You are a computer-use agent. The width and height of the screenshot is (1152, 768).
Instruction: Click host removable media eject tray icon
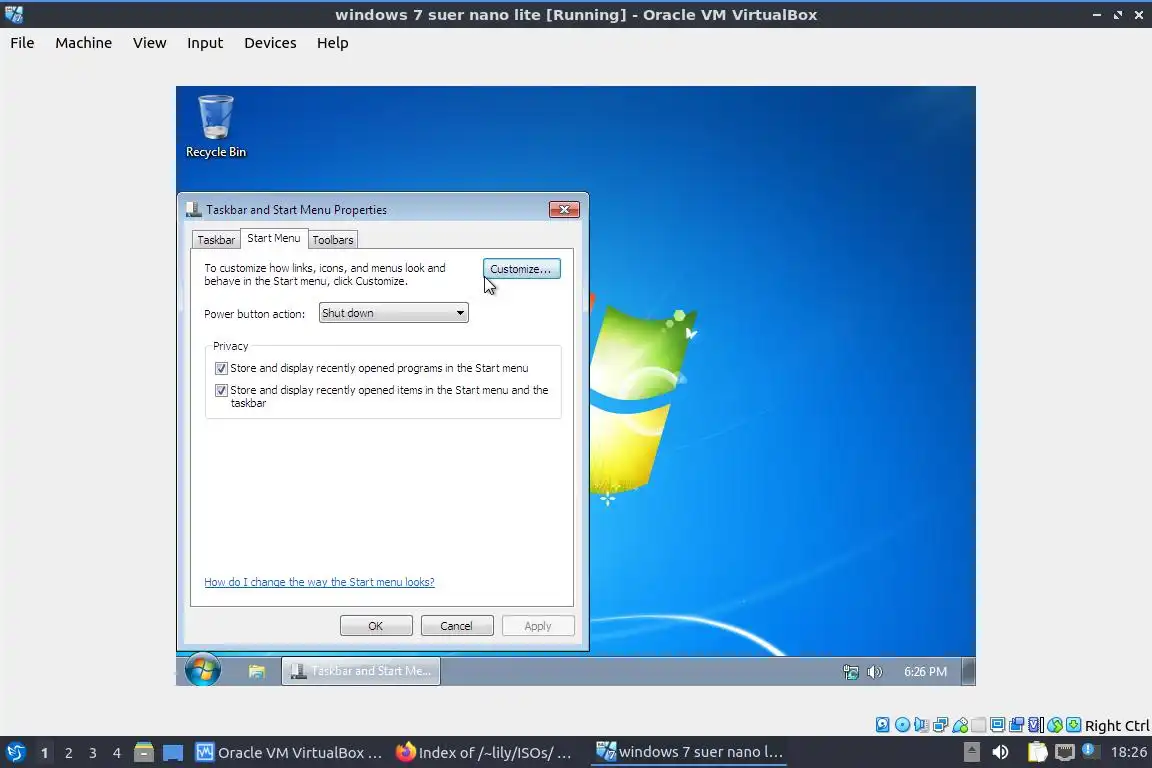[x=972, y=752]
